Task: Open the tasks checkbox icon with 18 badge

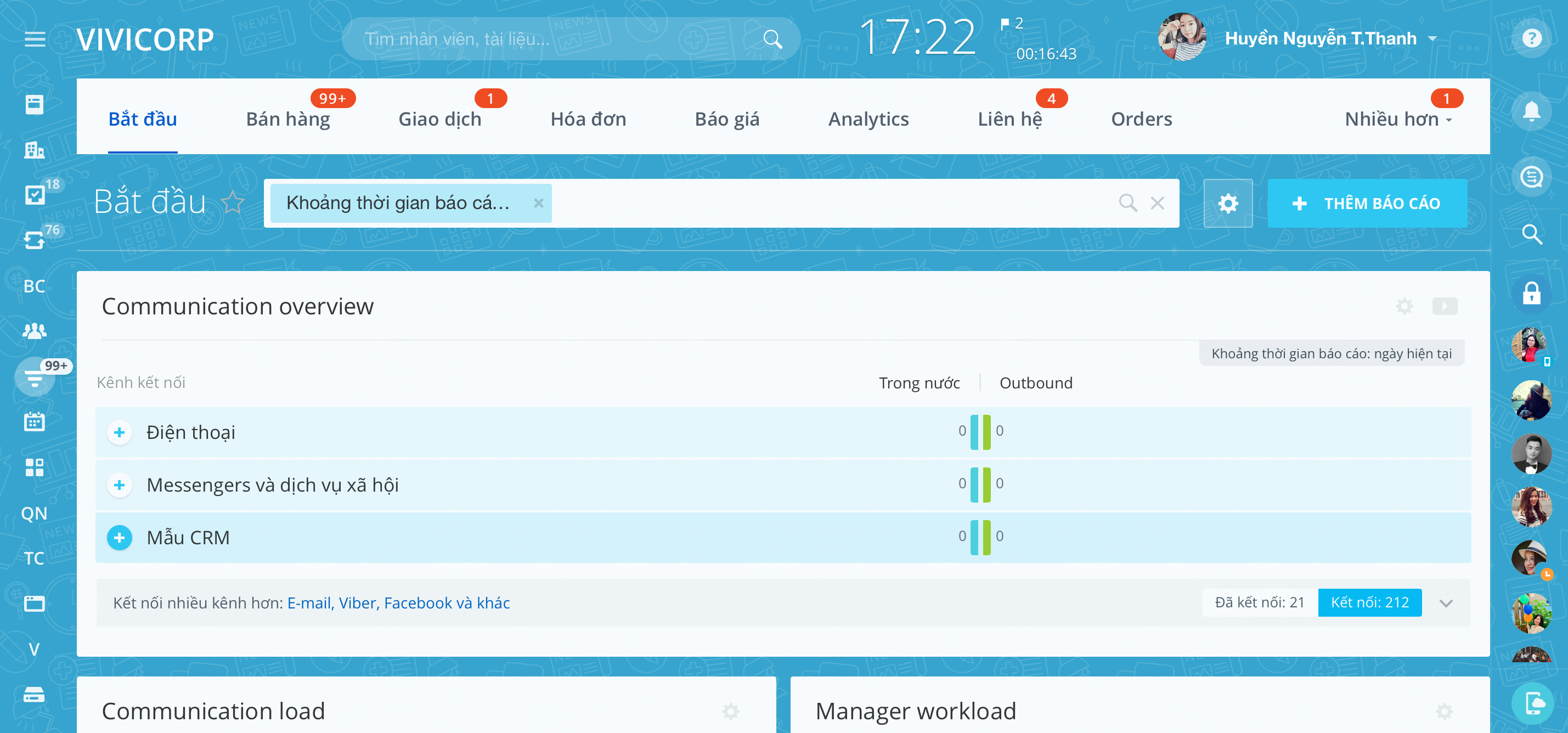Action: pyautogui.click(x=35, y=195)
